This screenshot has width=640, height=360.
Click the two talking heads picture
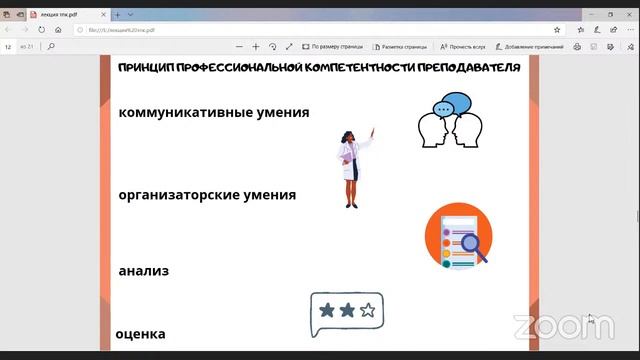coord(450,120)
